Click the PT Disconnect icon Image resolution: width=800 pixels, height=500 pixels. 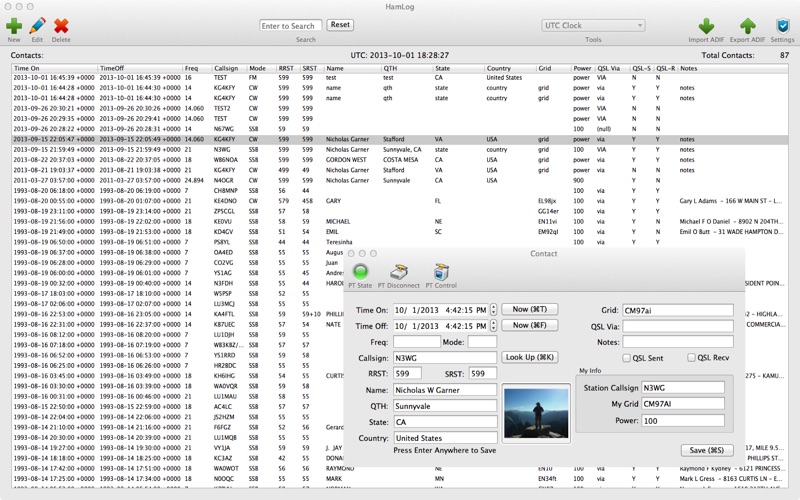pos(398,272)
